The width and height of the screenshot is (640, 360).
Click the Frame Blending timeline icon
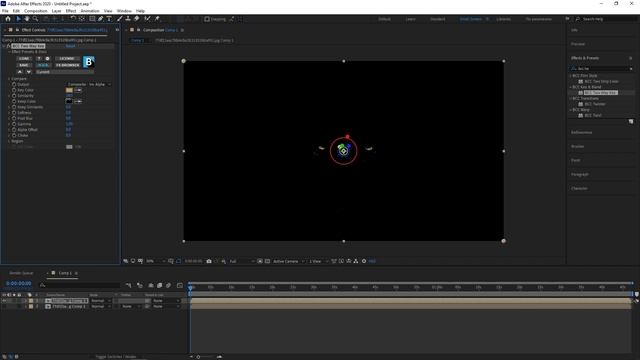coord(160,285)
